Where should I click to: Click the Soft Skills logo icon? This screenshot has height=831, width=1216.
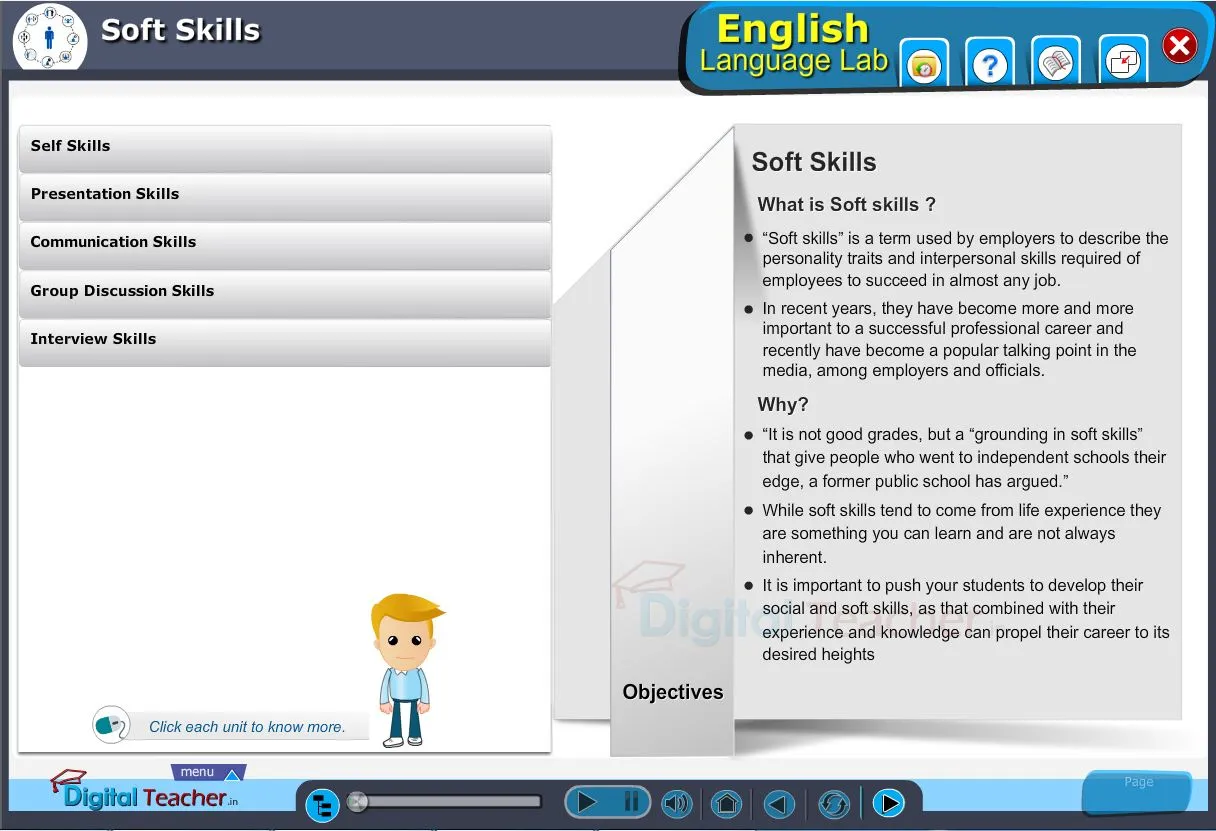click(x=50, y=37)
